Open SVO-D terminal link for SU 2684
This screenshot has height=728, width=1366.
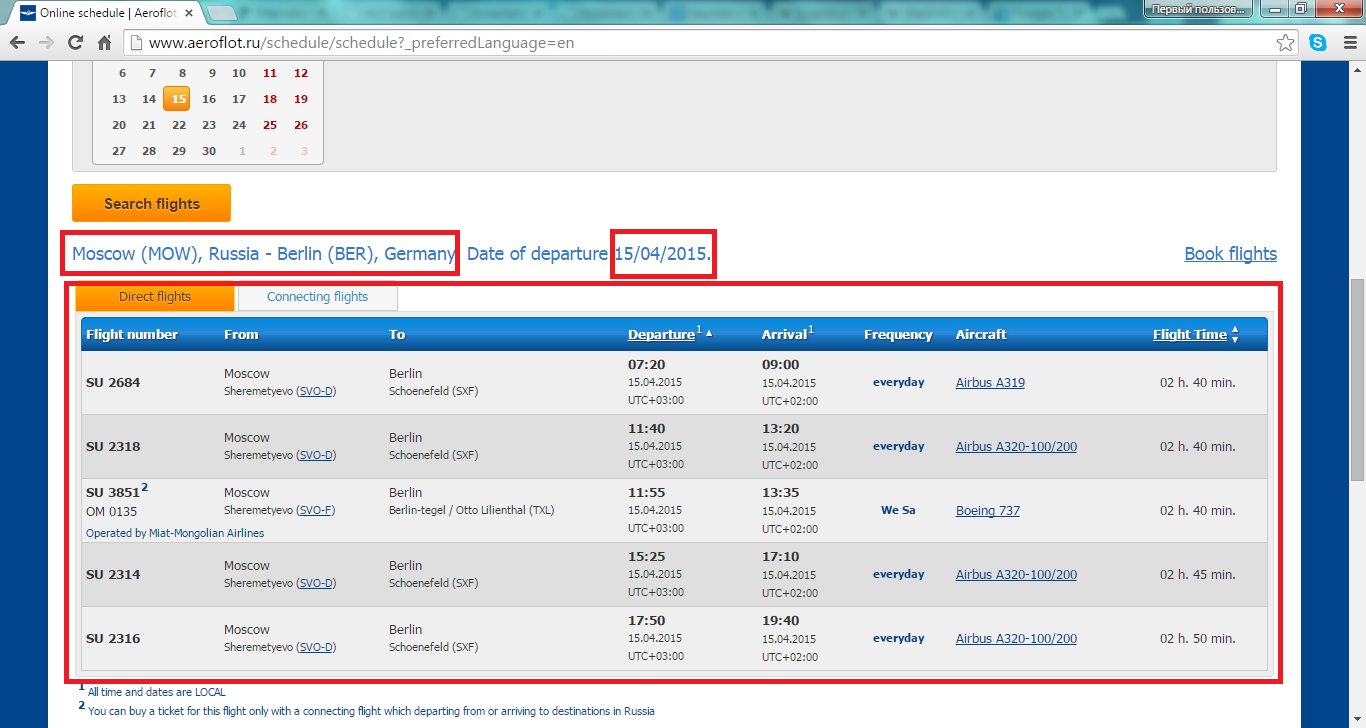[x=316, y=391]
